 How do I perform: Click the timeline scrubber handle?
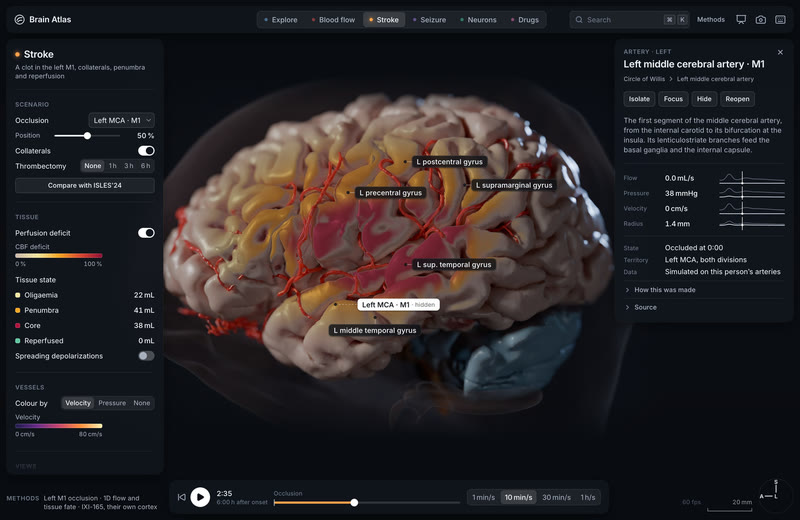[x=354, y=503]
